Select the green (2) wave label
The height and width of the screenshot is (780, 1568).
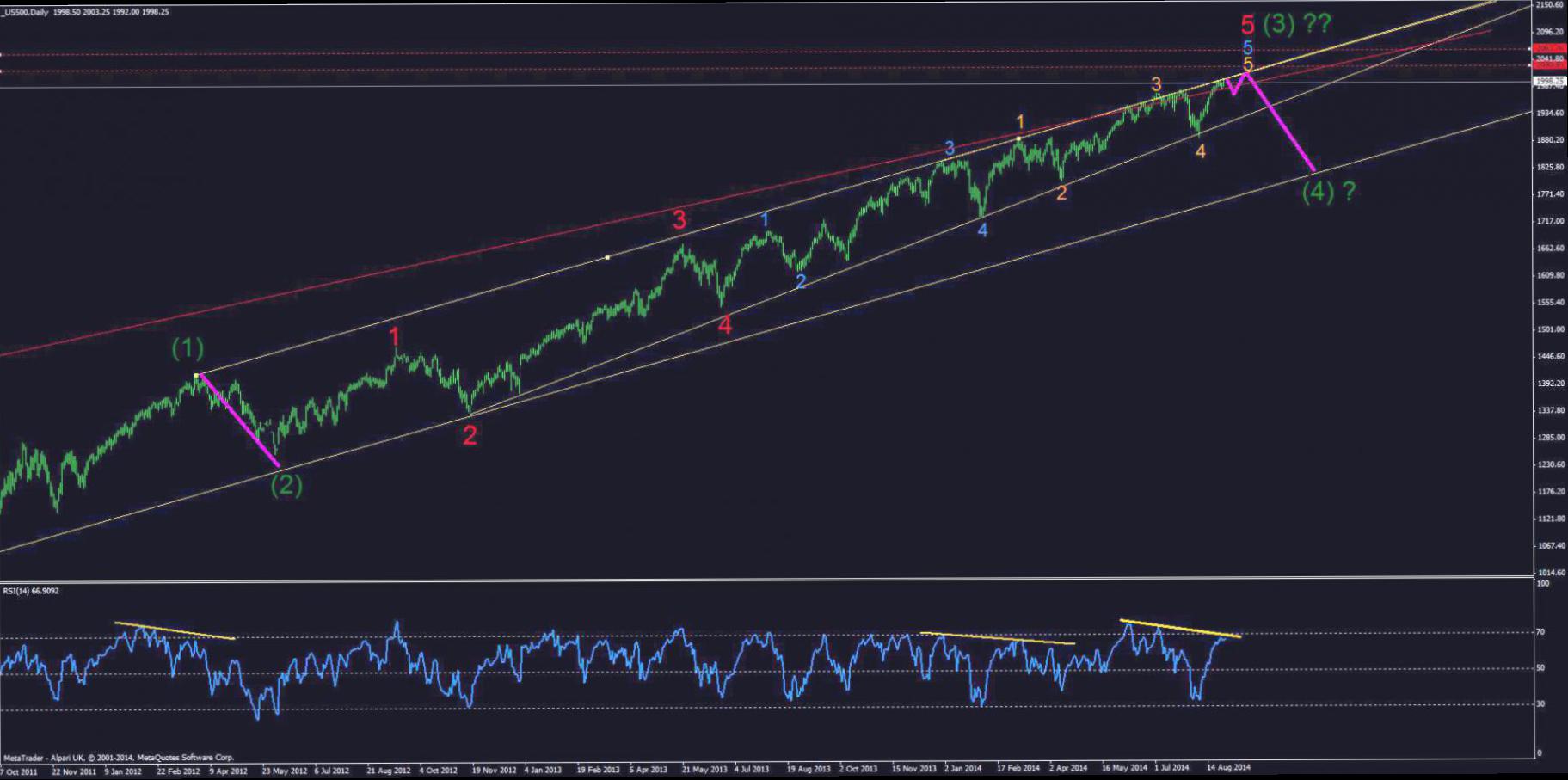[x=286, y=485]
